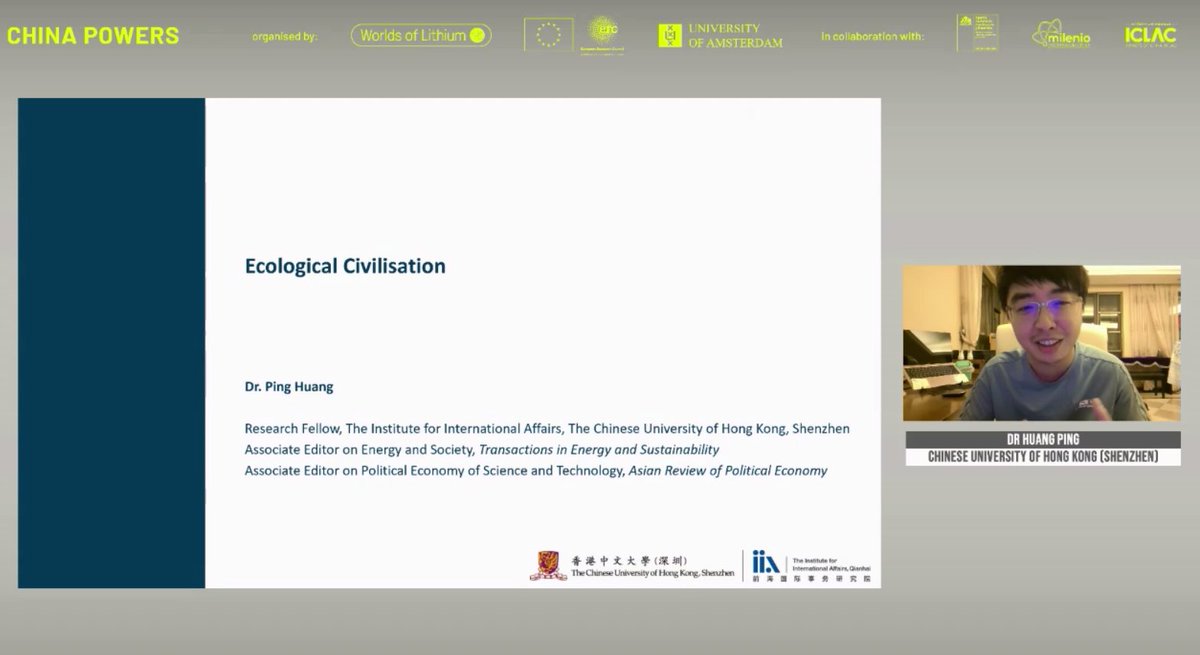Click the Asian Review of Political Economy line
The image size is (1200, 655).
pyautogui.click(x=536, y=470)
